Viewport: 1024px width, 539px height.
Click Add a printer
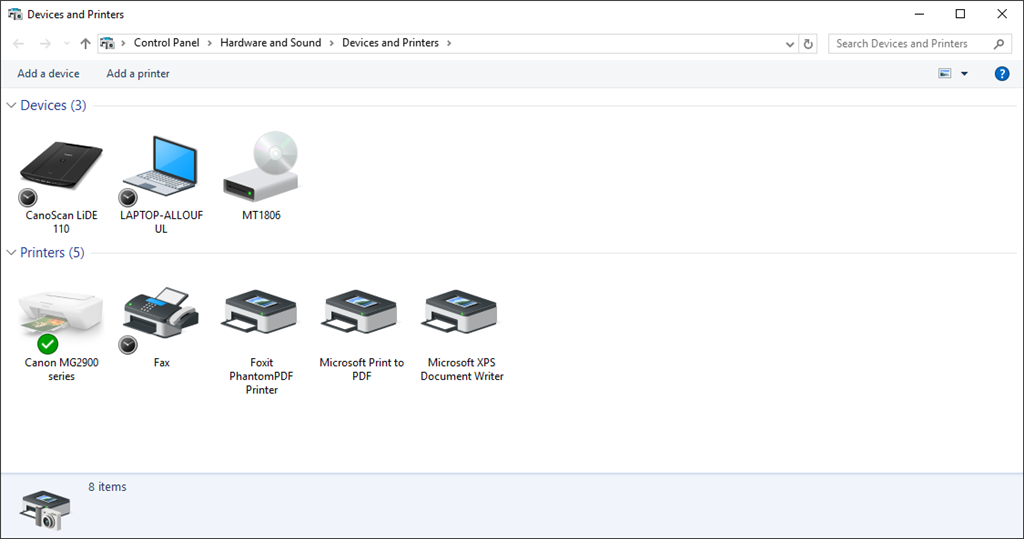138,74
